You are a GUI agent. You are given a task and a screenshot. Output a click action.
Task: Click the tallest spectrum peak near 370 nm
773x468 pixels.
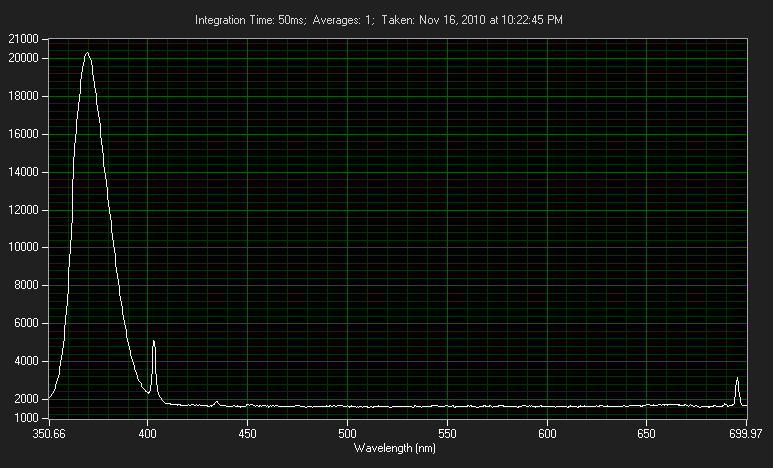click(x=87, y=54)
